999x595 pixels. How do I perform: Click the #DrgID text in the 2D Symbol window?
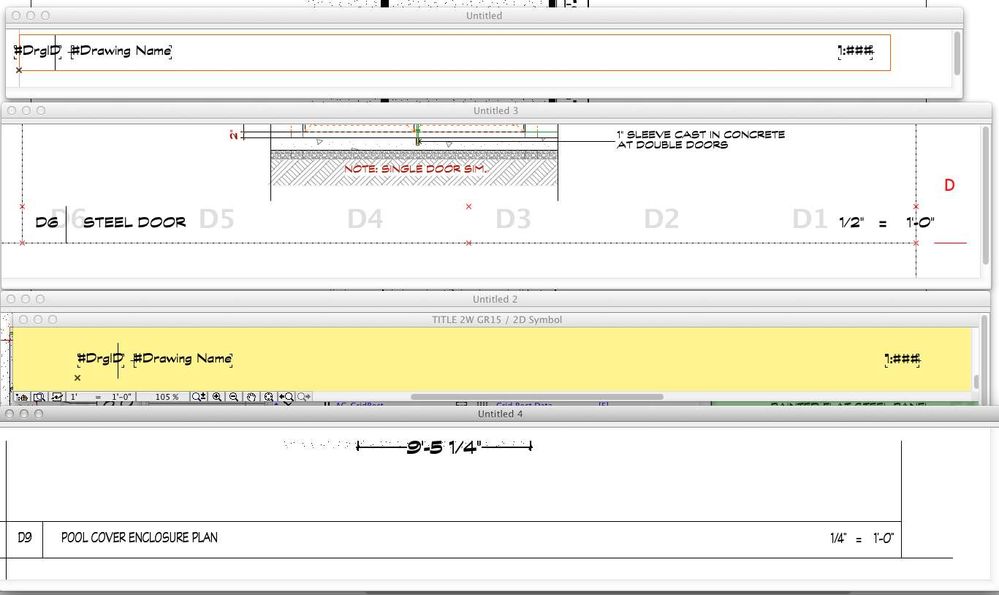(x=100, y=359)
